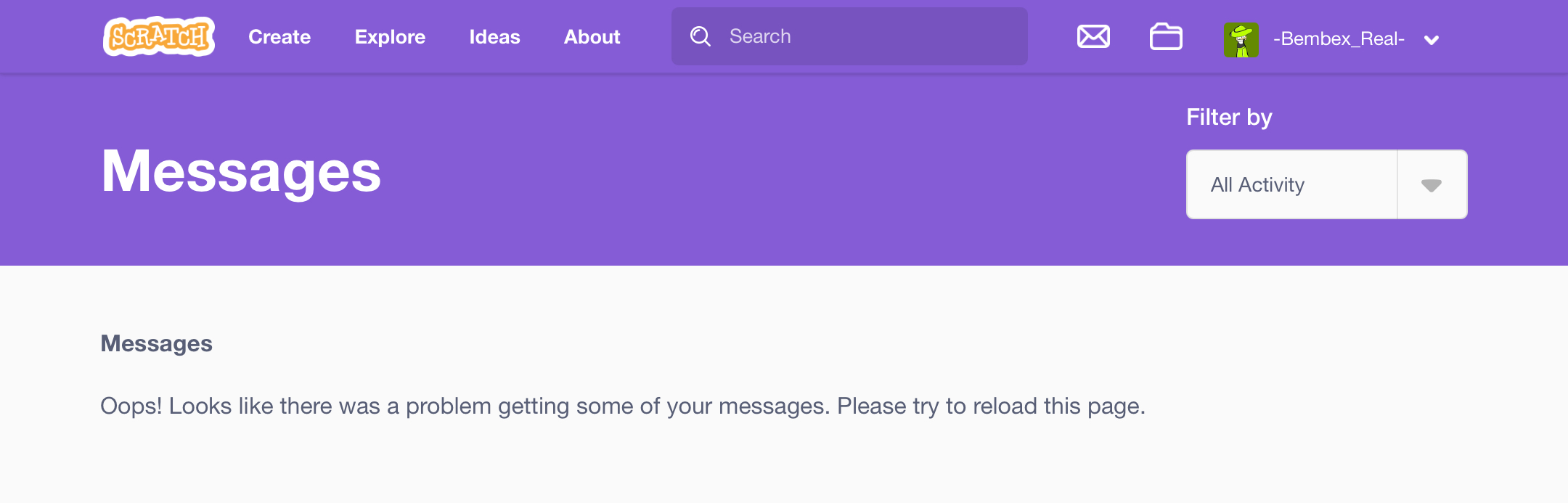Open the Explore section
The image size is (1568, 503).
click(x=390, y=36)
